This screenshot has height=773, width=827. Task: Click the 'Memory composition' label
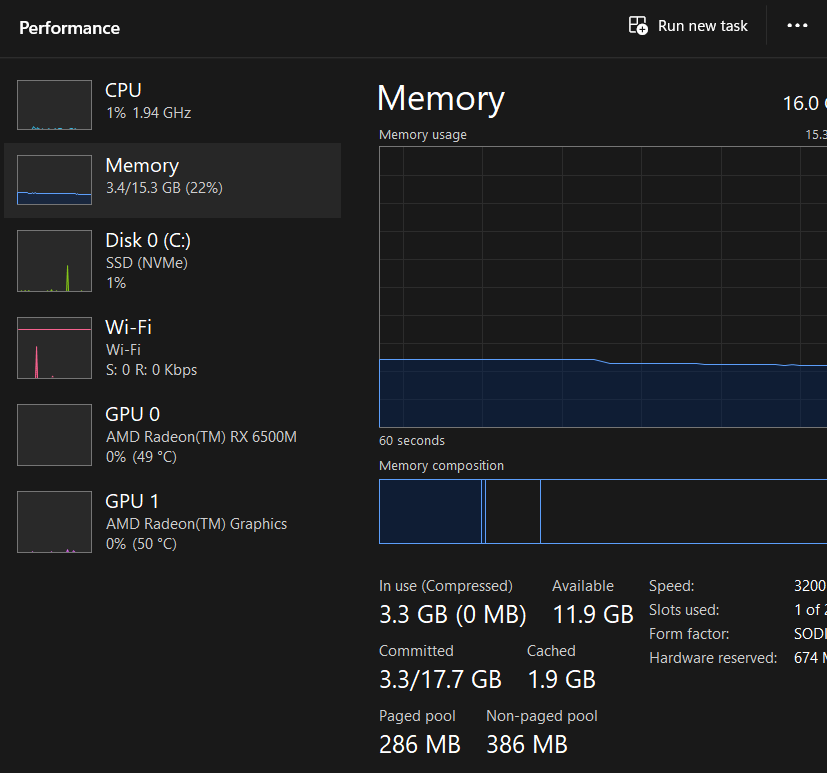[441, 466]
